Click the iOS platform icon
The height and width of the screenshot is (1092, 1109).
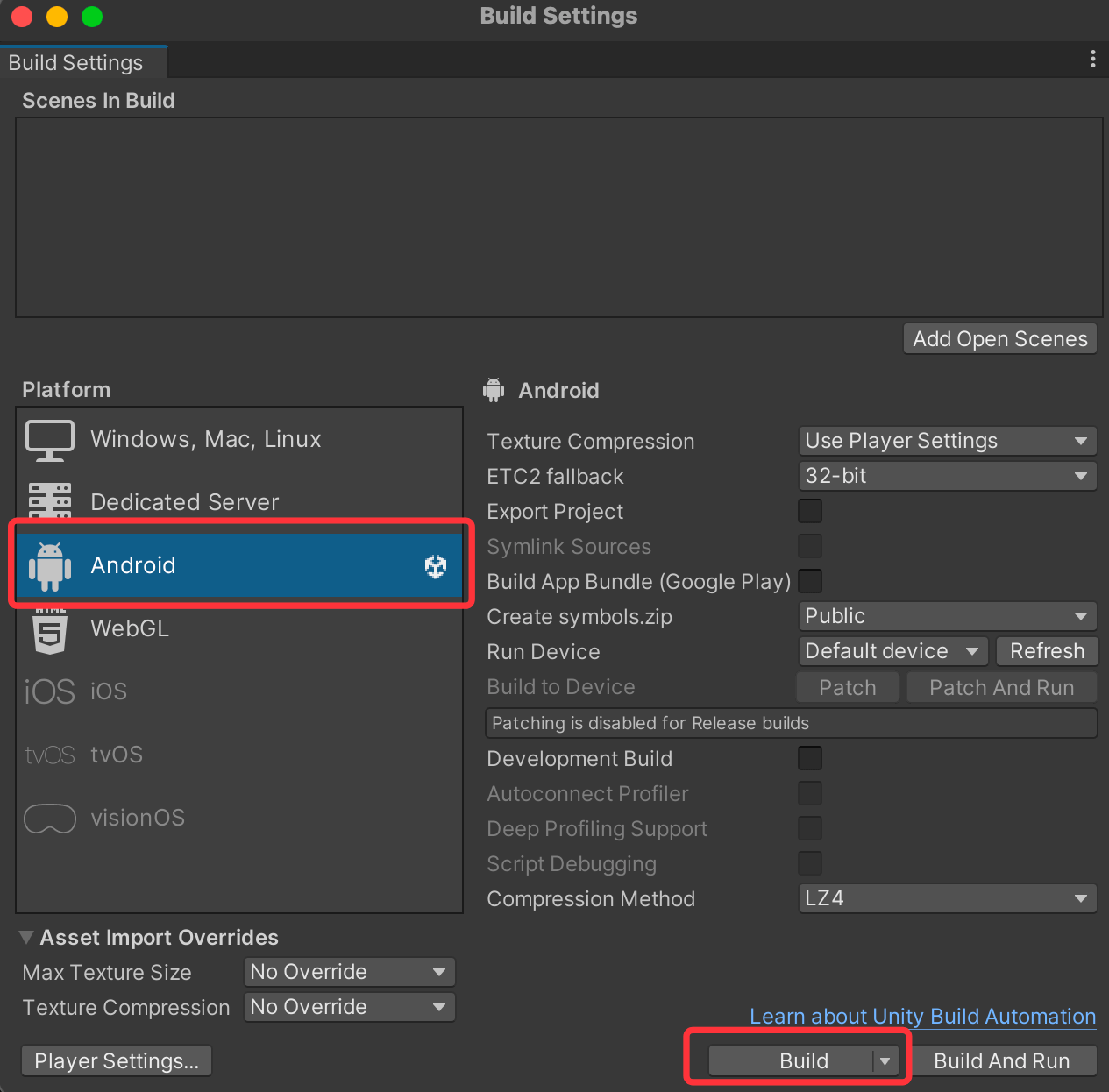click(x=50, y=692)
